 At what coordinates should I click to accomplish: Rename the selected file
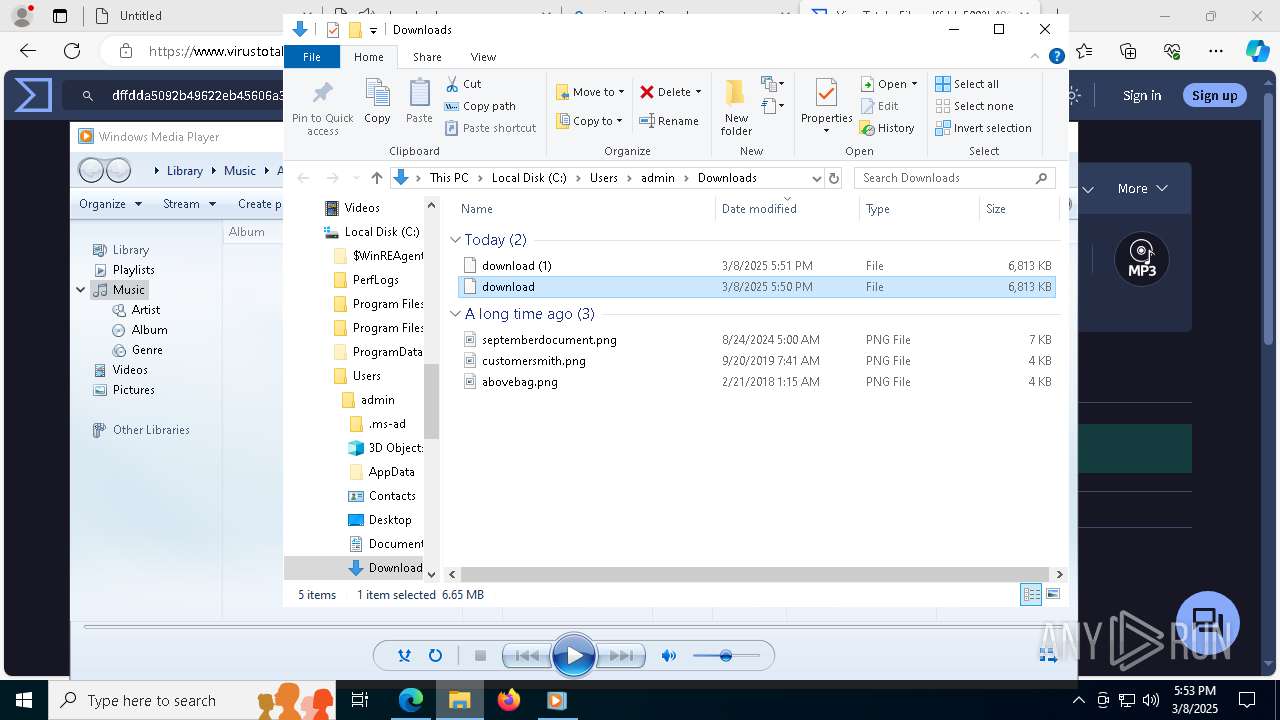click(x=669, y=121)
